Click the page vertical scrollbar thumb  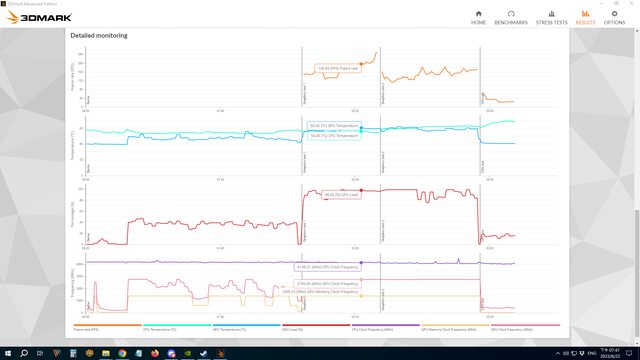637,273
